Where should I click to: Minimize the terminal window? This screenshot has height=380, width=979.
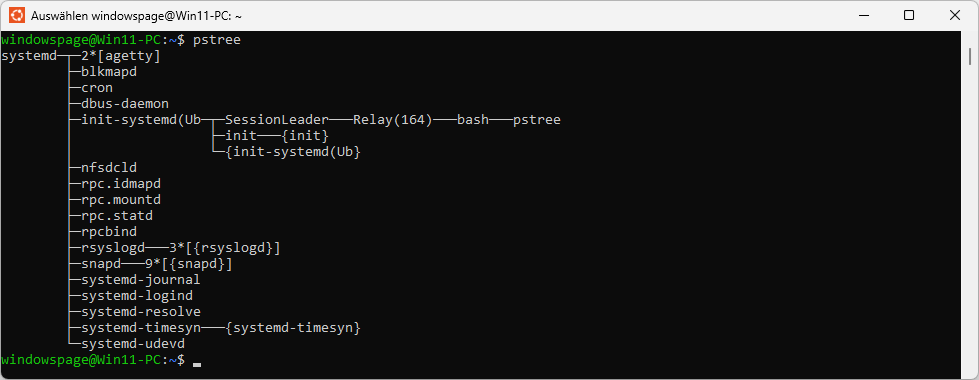point(863,15)
